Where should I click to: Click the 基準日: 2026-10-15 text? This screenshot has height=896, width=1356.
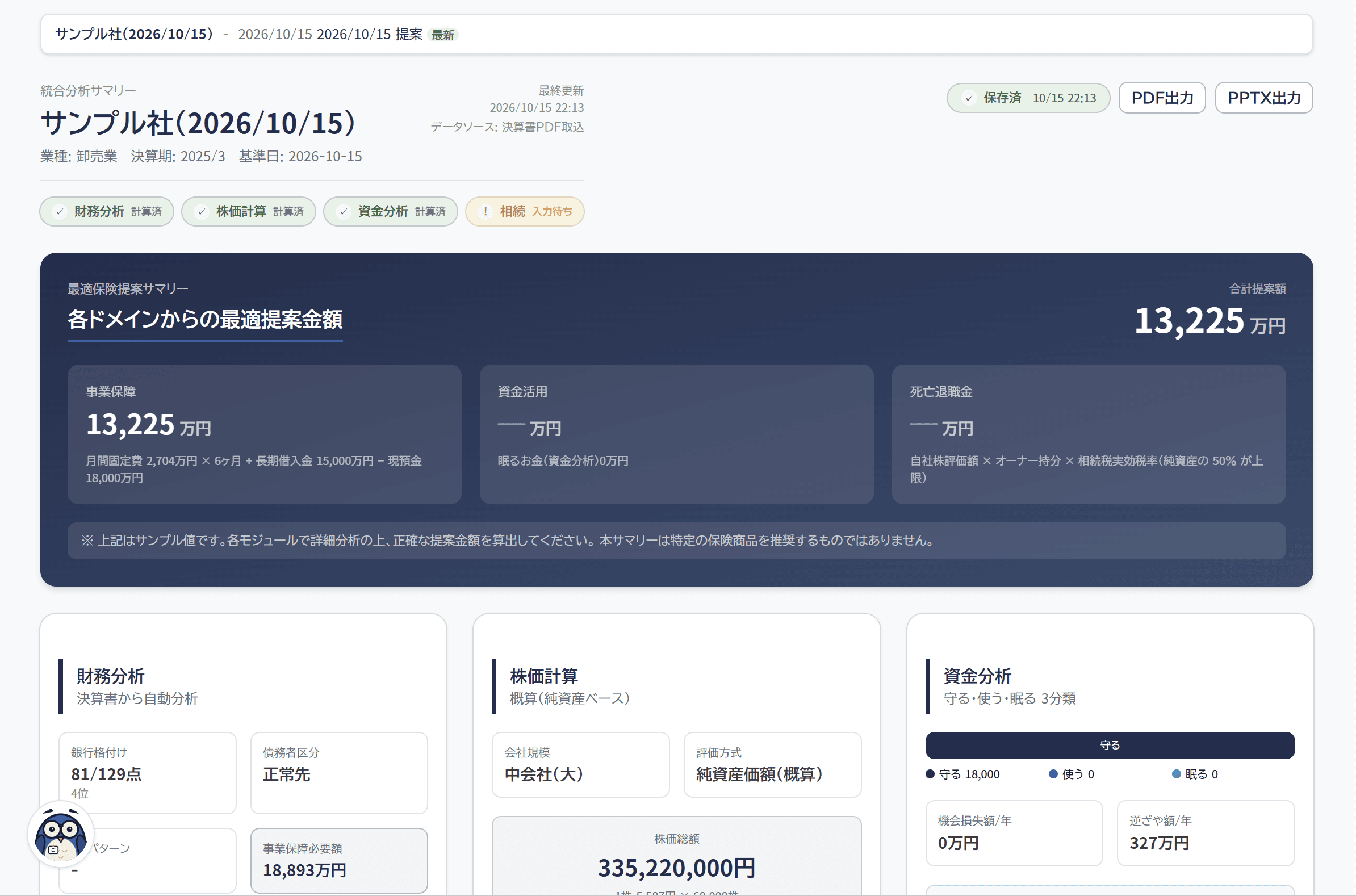(x=300, y=157)
